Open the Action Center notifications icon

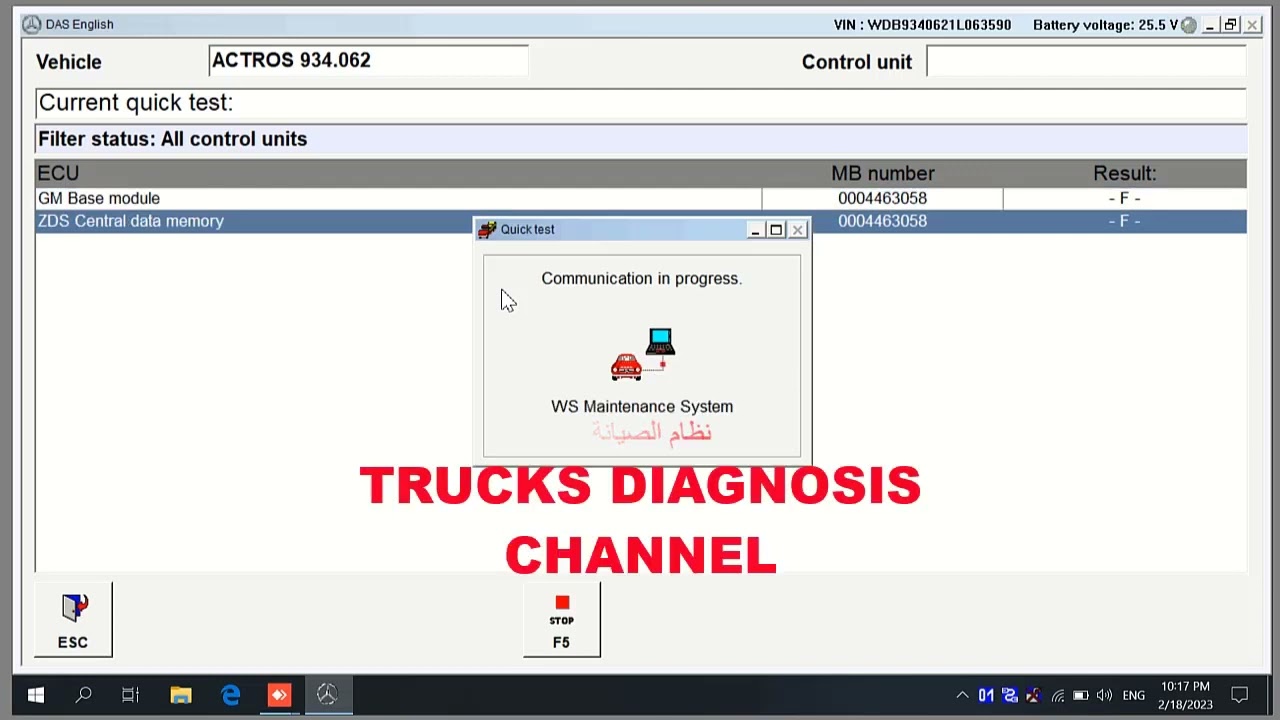(1239, 695)
